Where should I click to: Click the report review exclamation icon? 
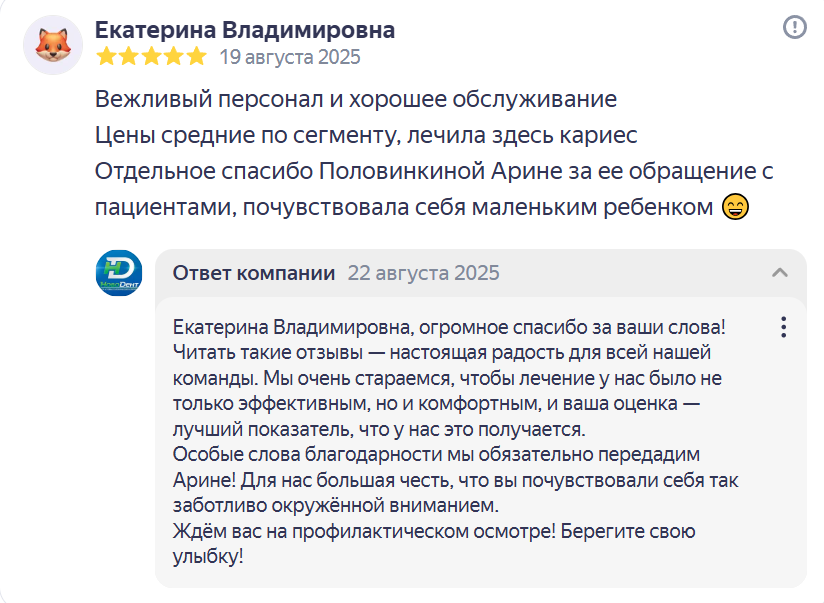pos(795,27)
